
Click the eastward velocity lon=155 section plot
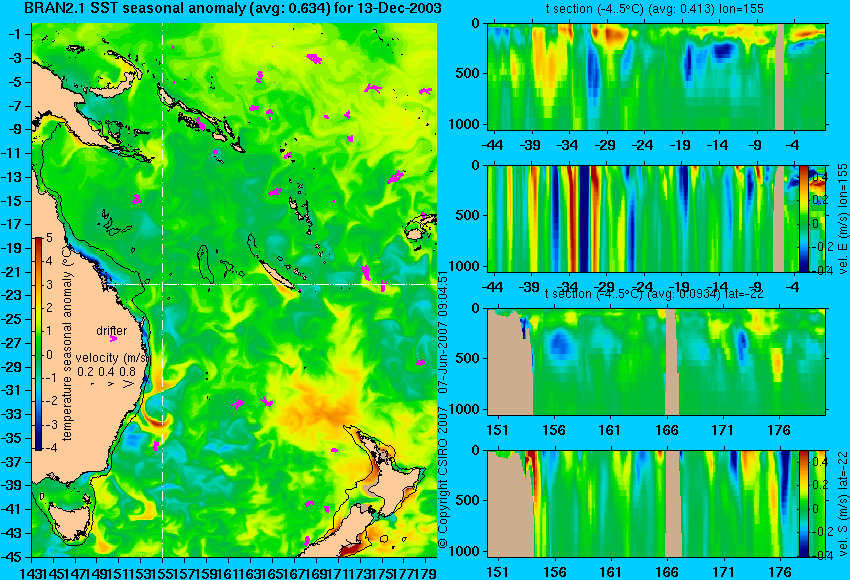[643, 218]
